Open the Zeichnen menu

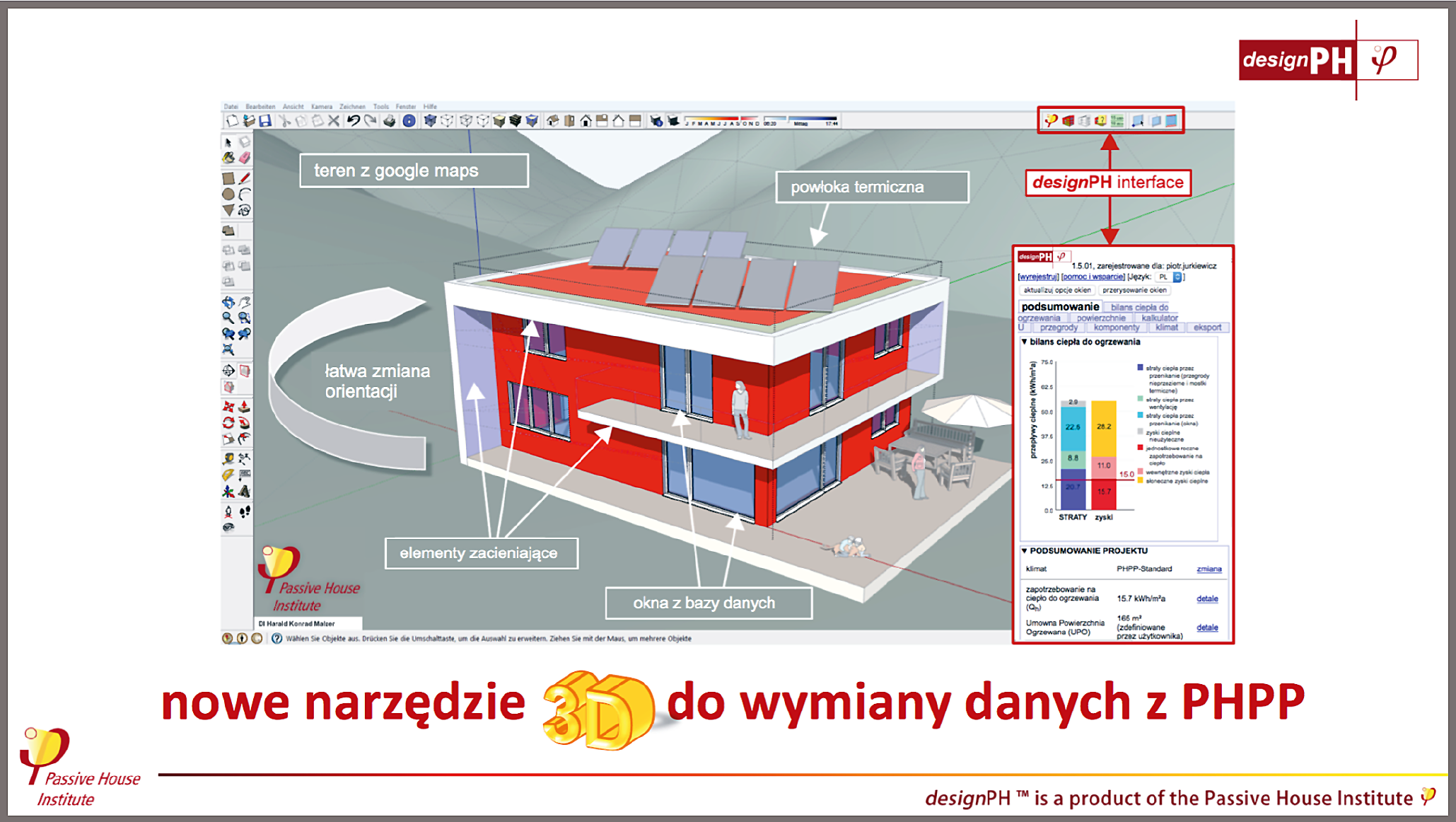click(352, 107)
